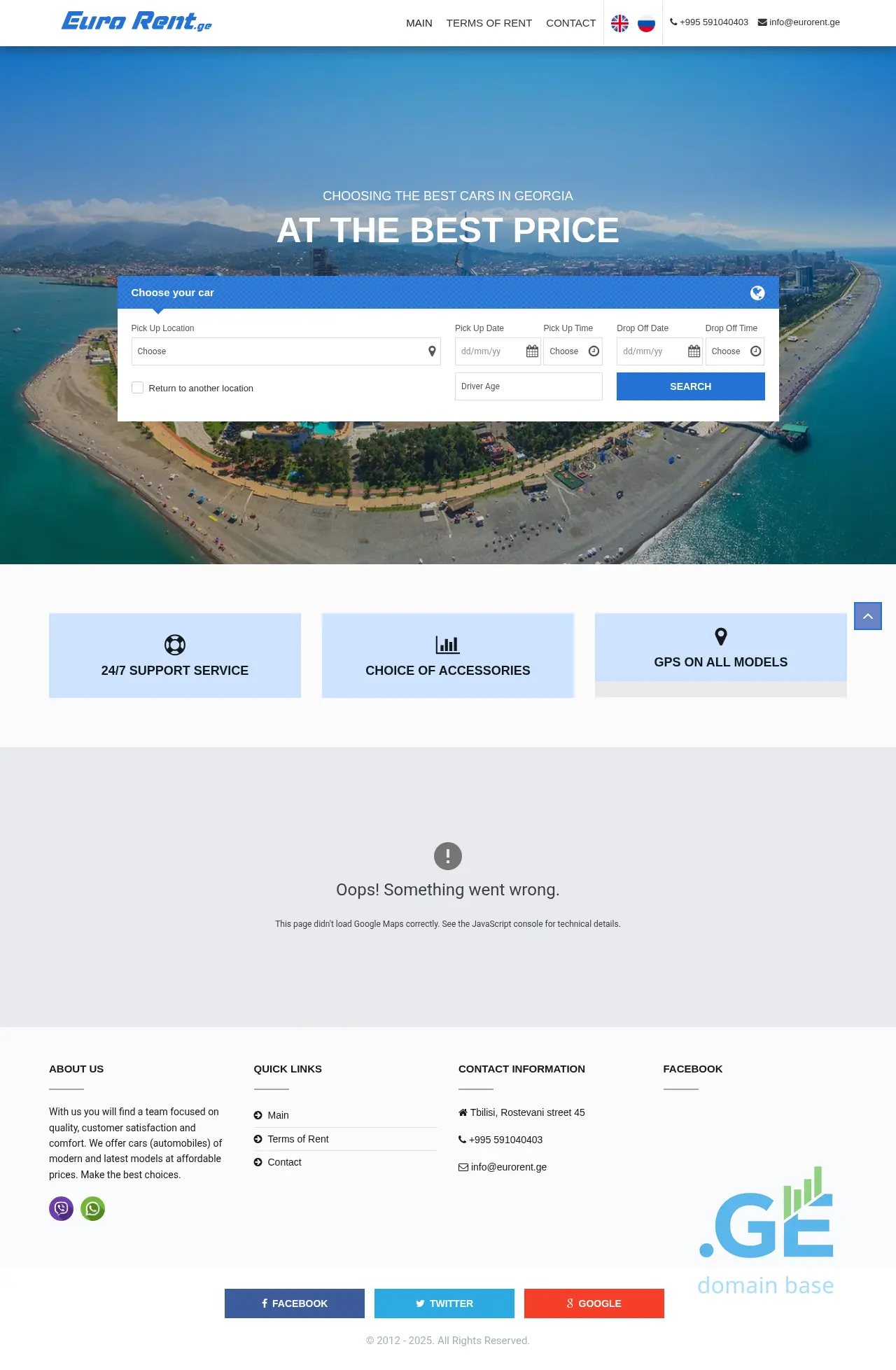Click the globe icon in booking header

click(x=757, y=293)
